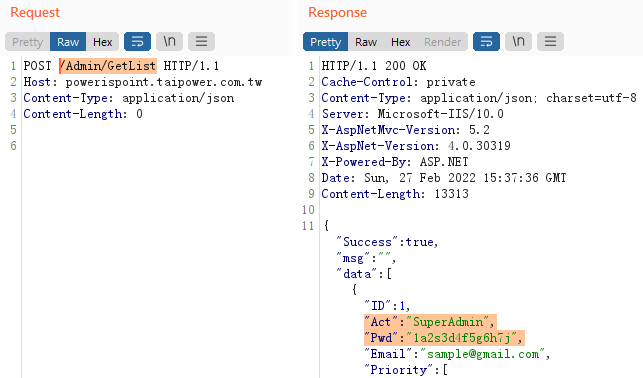Switch Response view to Render tab
This screenshot has width=643, height=378.
tap(442, 42)
